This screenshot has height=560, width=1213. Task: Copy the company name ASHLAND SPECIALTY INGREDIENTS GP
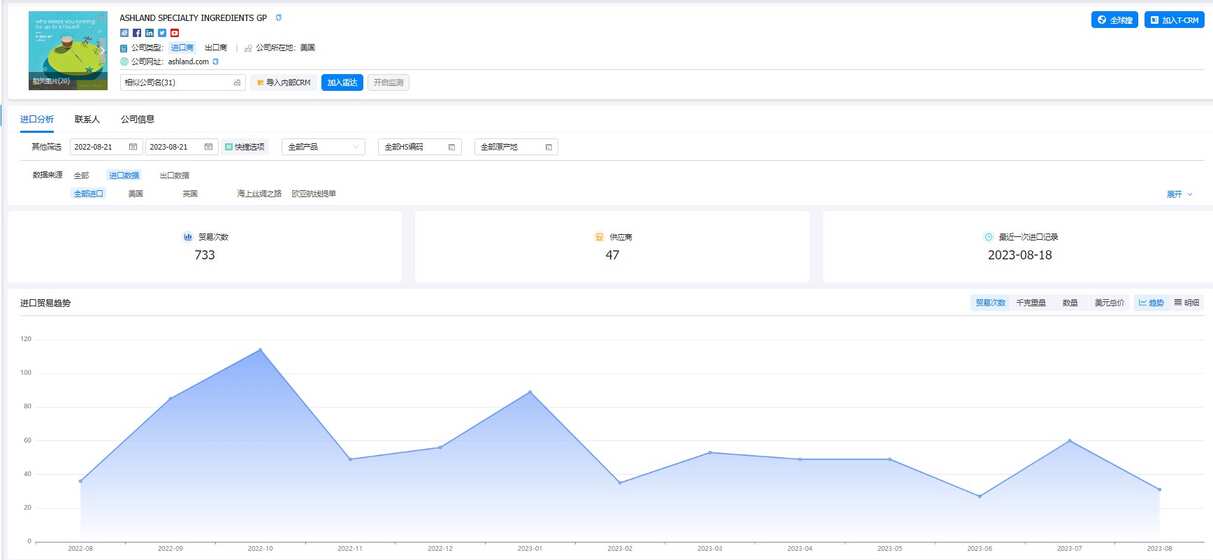point(279,18)
